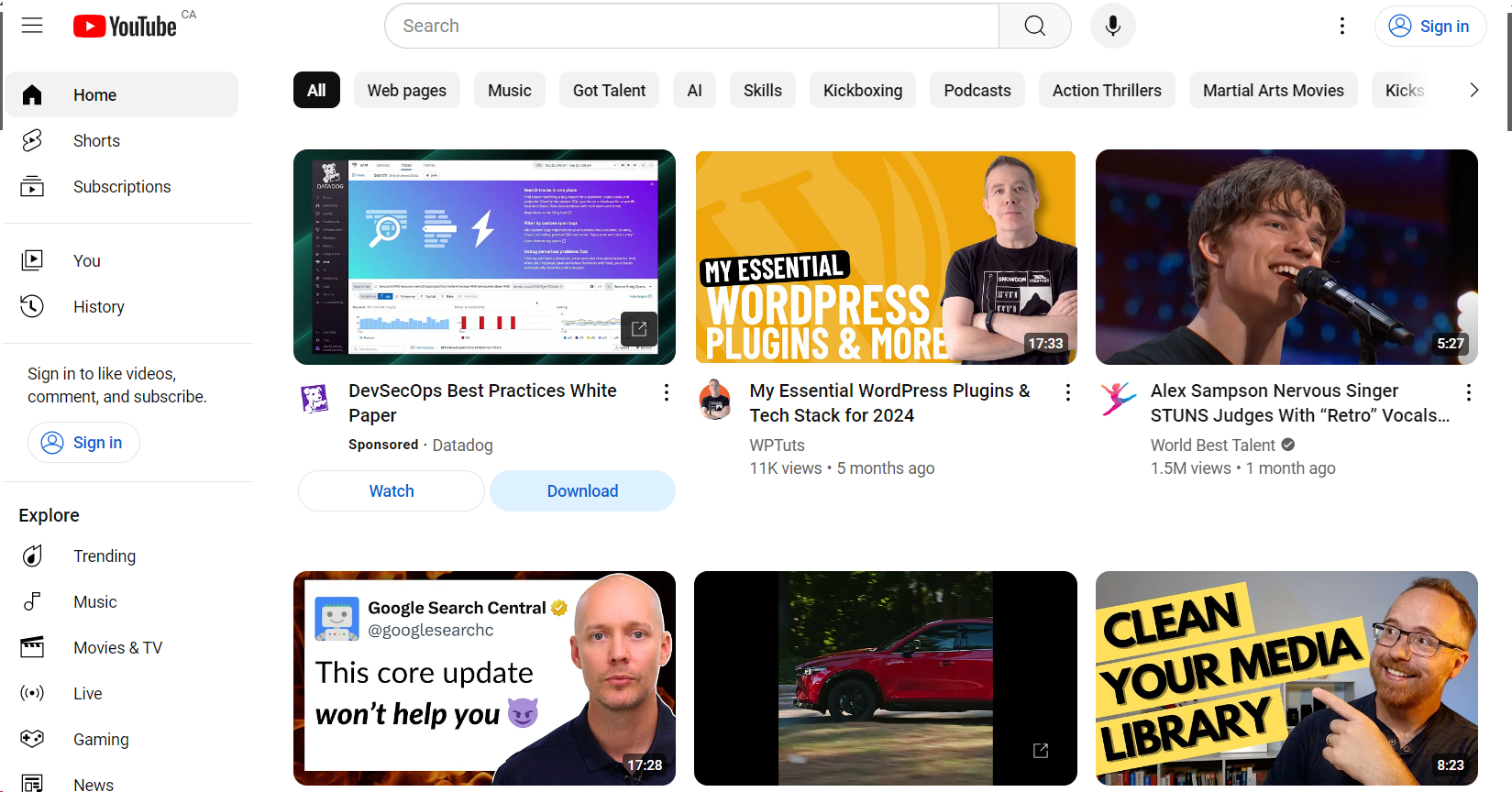The height and width of the screenshot is (792, 1512).
Task: Open Clean Your Media Library thumbnail
Action: 1286,678
